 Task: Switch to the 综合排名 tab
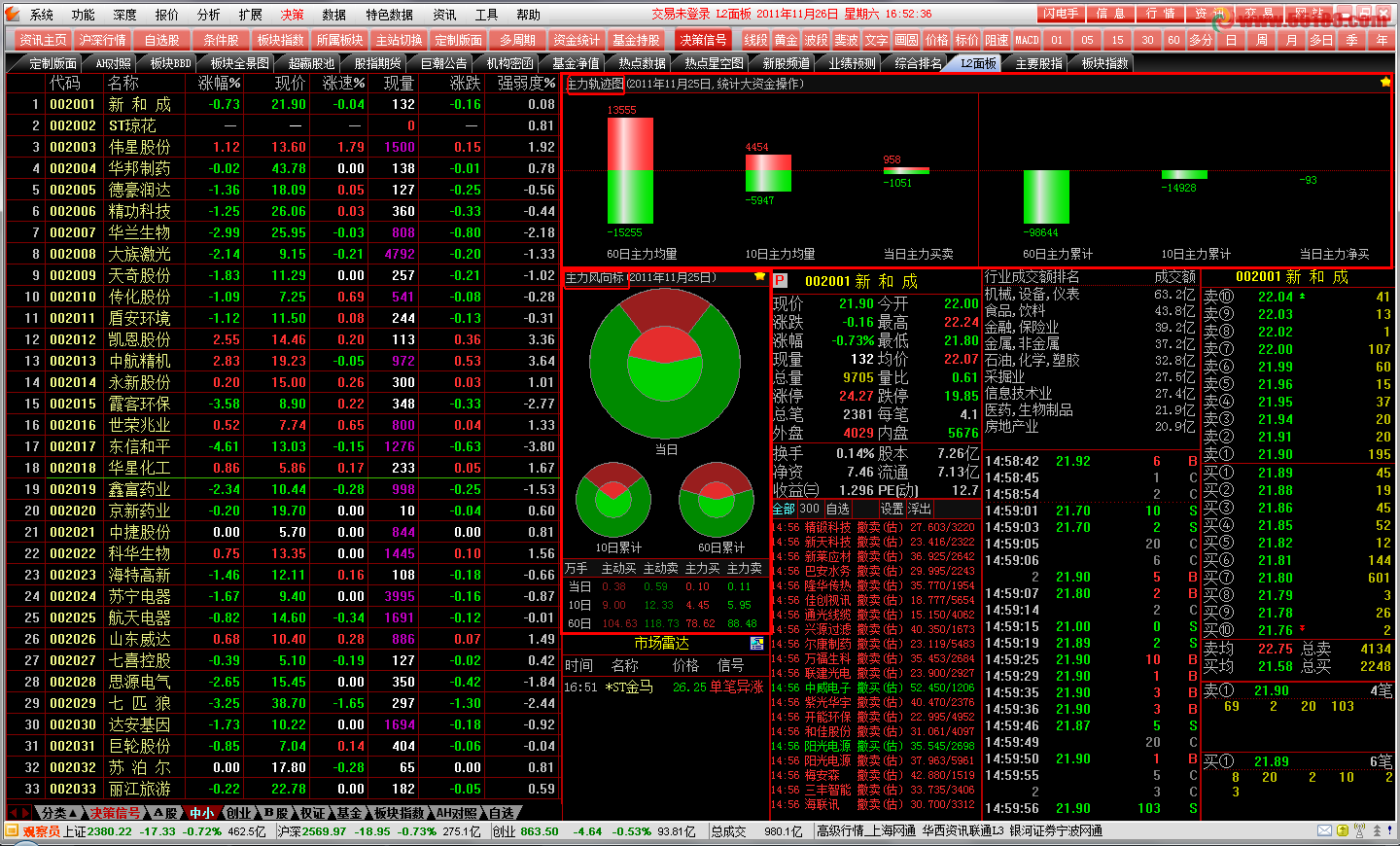[918, 63]
